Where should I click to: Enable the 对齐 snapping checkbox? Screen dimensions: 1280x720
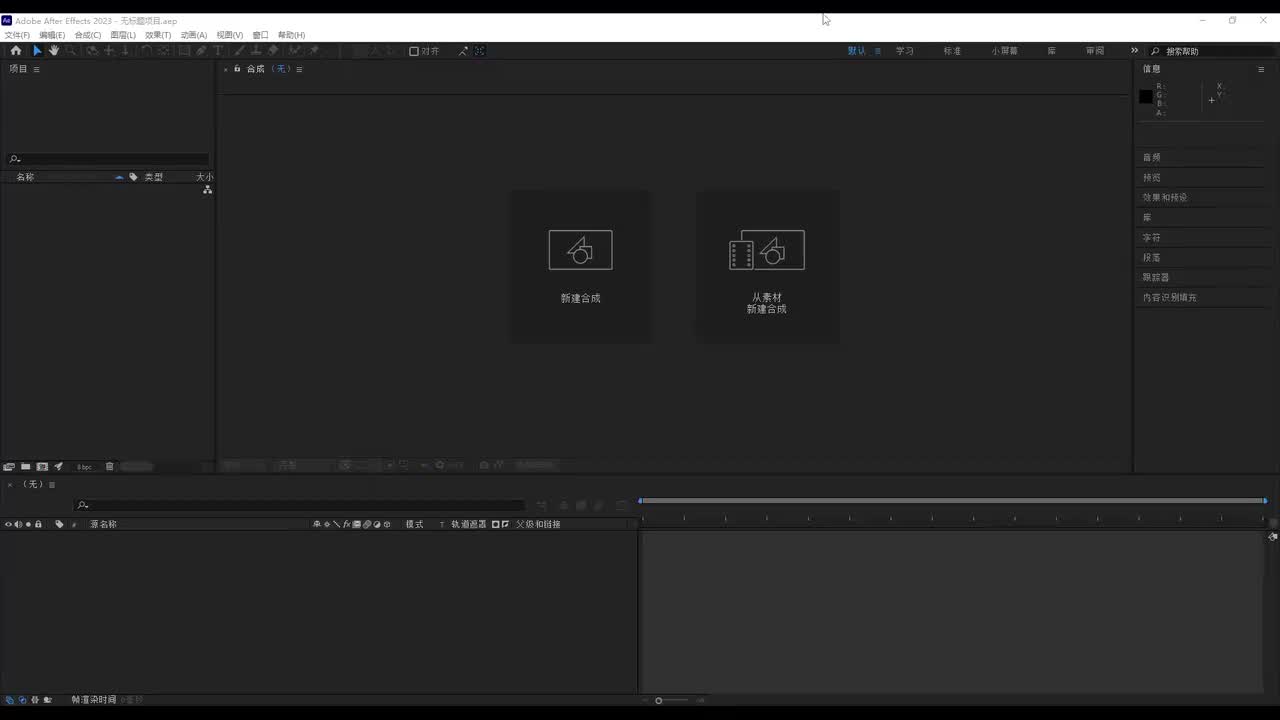pos(414,51)
